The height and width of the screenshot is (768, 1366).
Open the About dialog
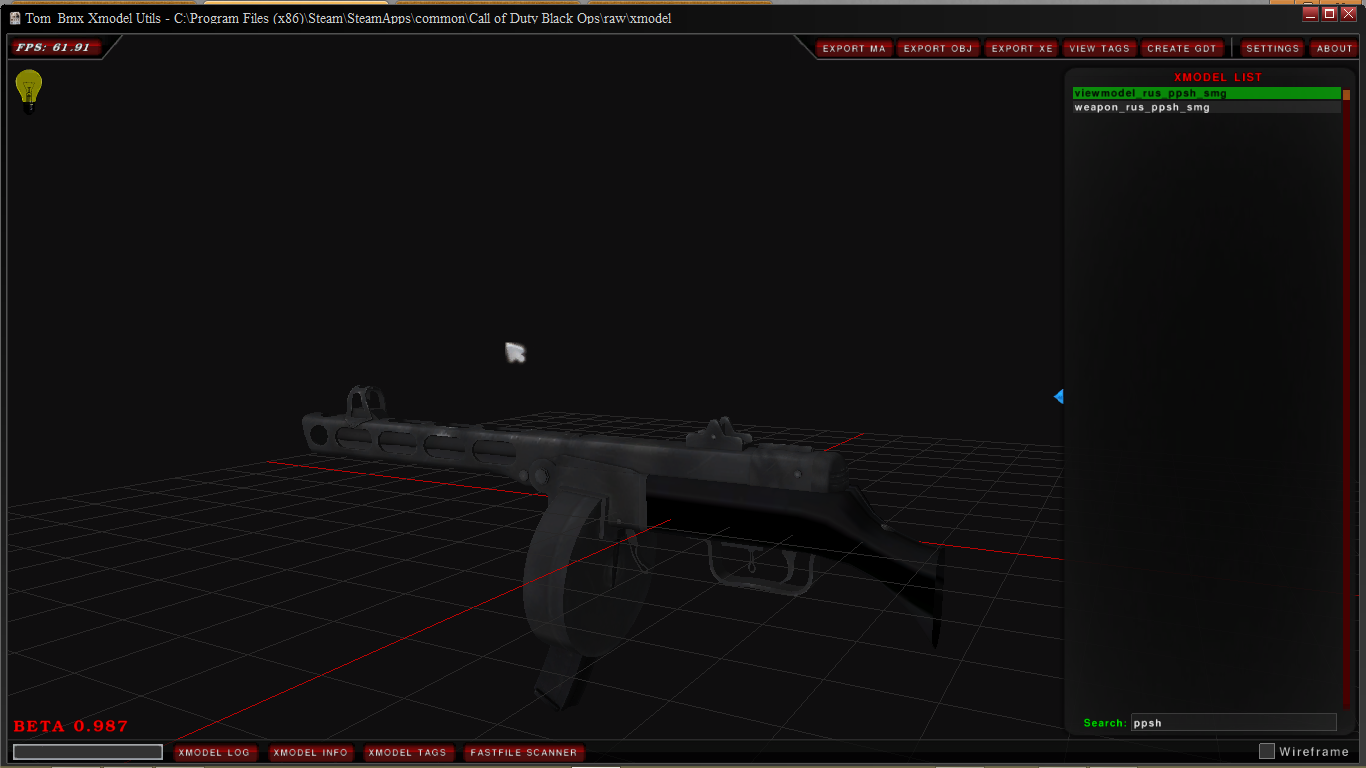(x=1334, y=48)
